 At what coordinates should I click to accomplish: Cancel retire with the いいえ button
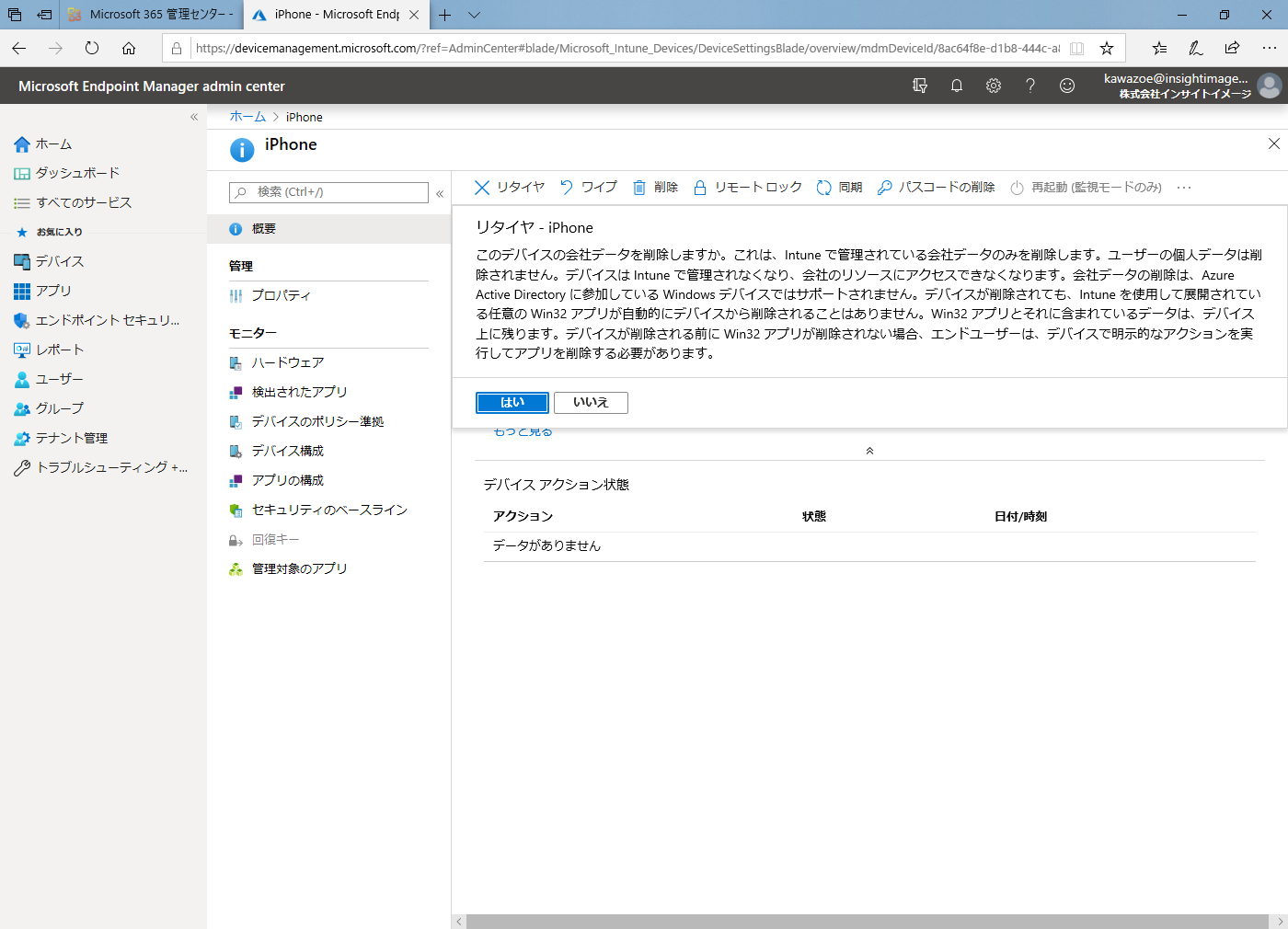tap(591, 403)
